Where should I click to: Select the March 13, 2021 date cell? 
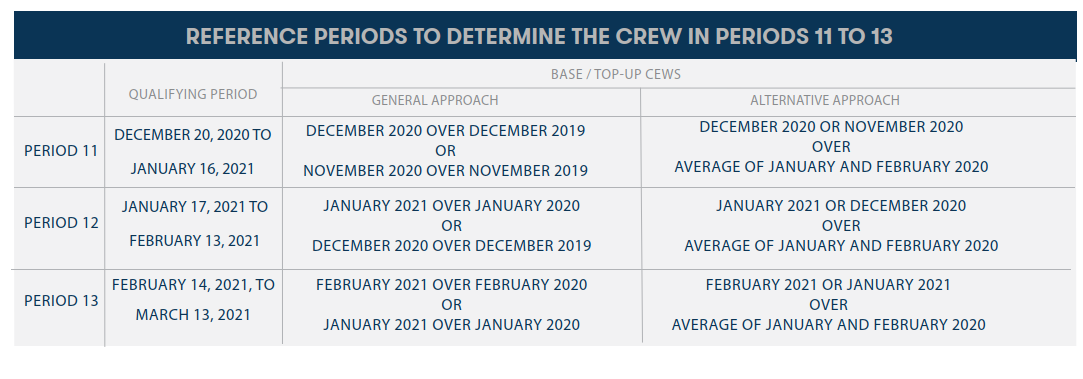tap(193, 315)
